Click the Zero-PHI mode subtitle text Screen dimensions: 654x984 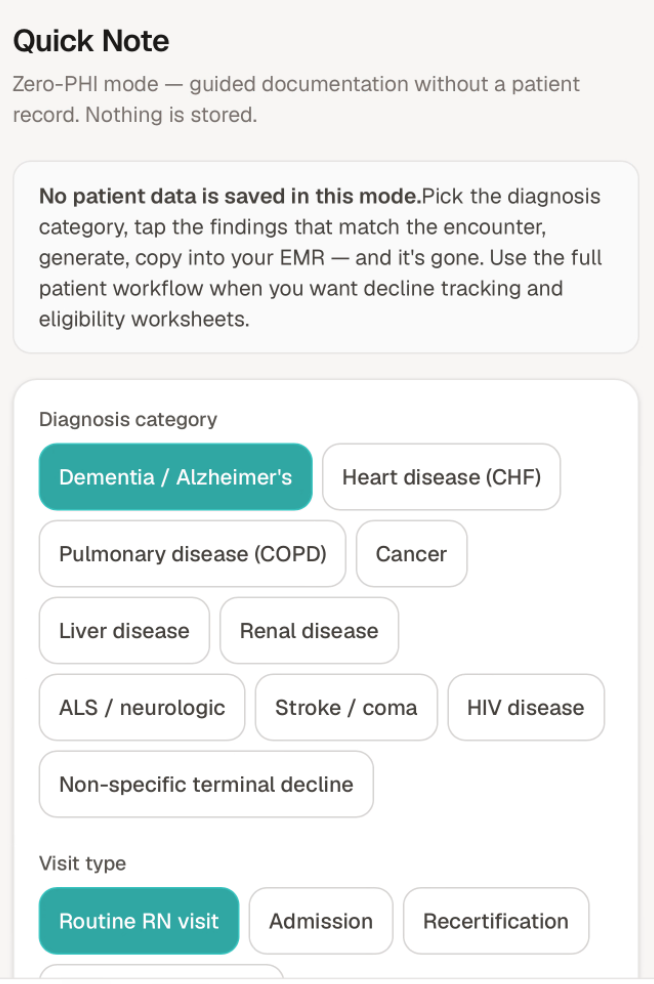point(296,99)
